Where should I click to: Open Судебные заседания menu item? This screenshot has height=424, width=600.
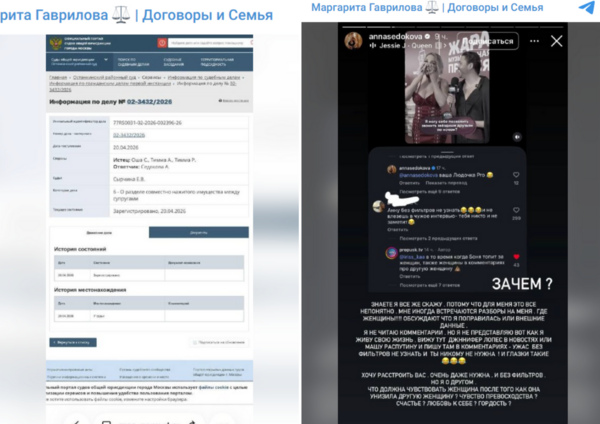[173, 62]
